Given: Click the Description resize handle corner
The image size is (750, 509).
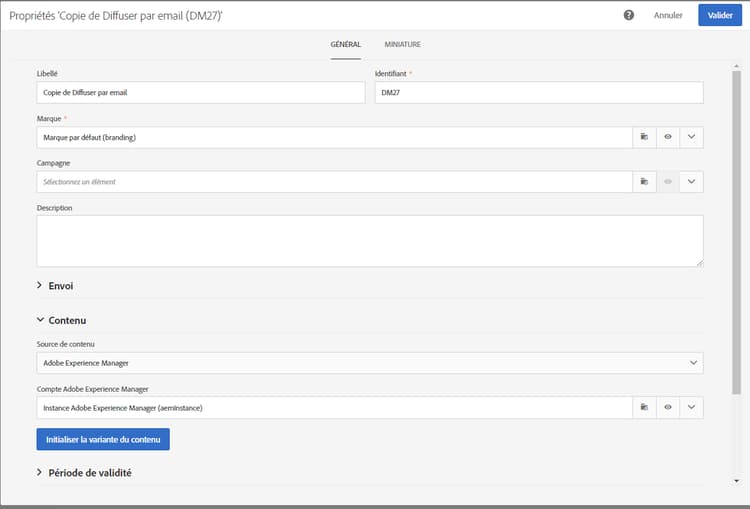Looking at the screenshot, I should coord(700,263).
